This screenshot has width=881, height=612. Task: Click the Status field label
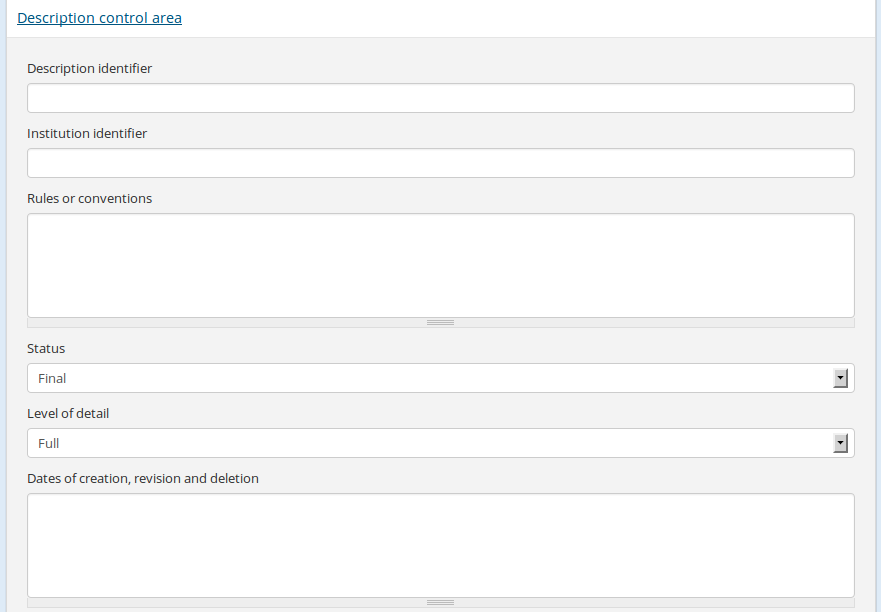point(46,348)
